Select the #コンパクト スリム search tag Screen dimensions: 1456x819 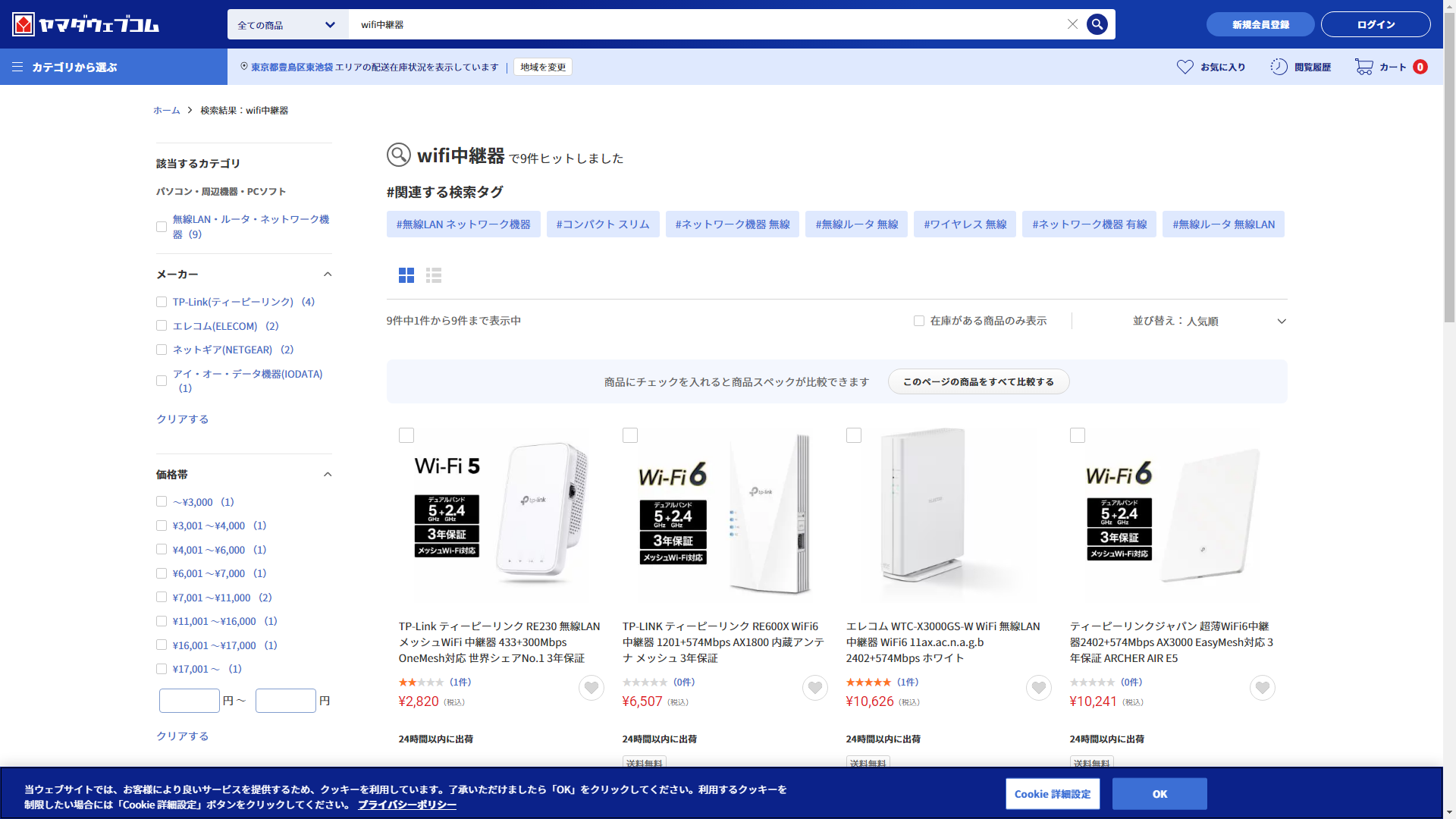coord(603,224)
